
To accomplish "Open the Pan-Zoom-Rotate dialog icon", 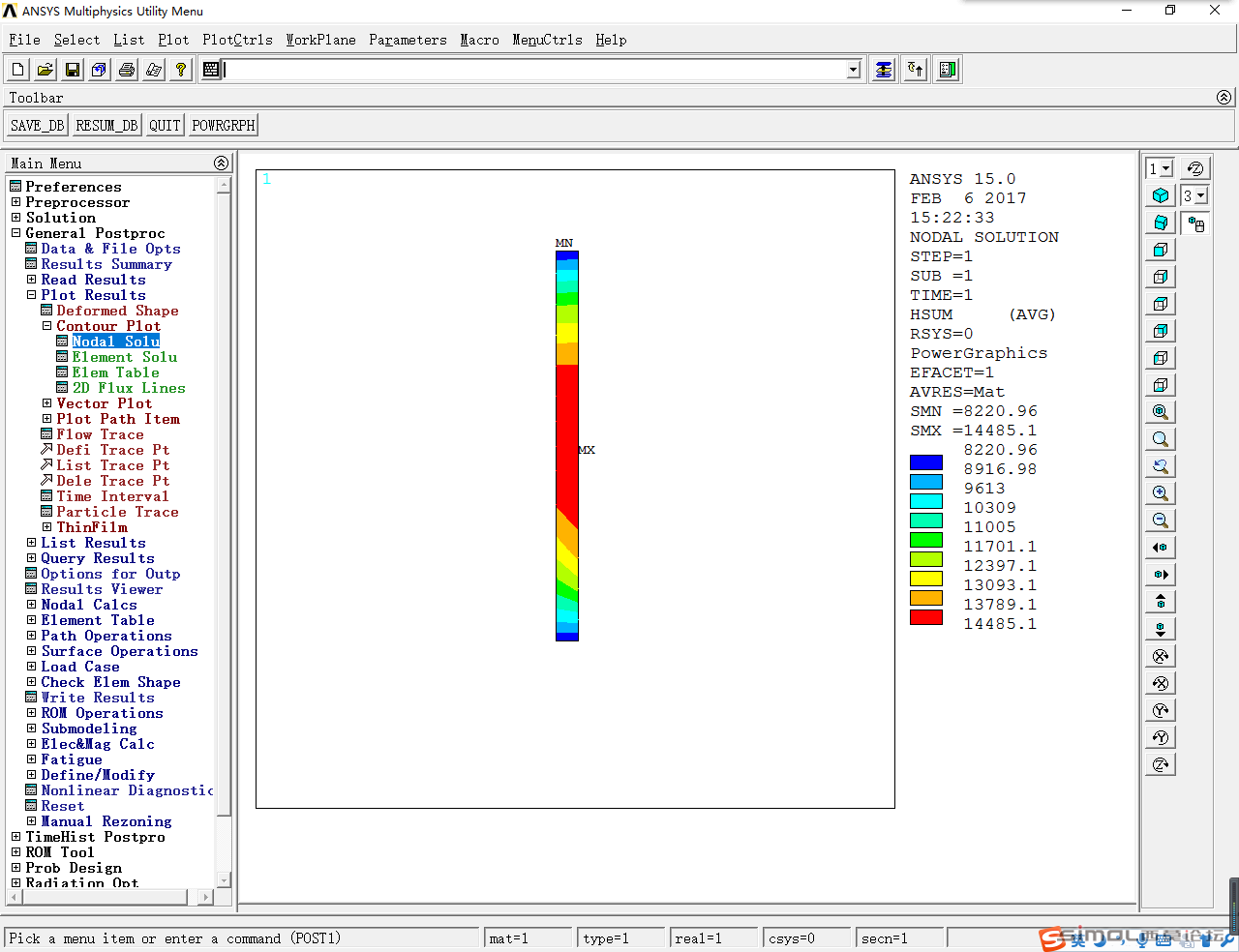I will (100, 70).
